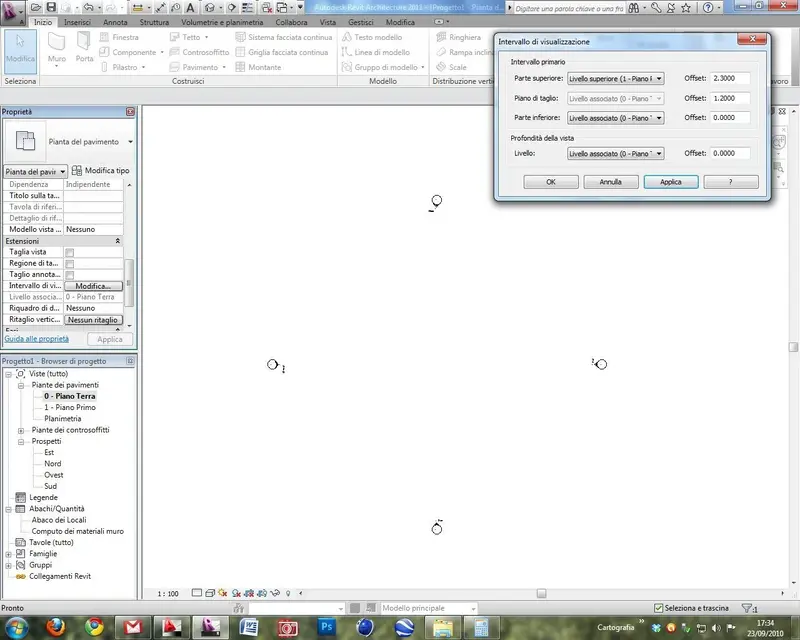Switch to the Inserisci ribbon tab
The height and width of the screenshot is (640, 800).
[x=78, y=22]
